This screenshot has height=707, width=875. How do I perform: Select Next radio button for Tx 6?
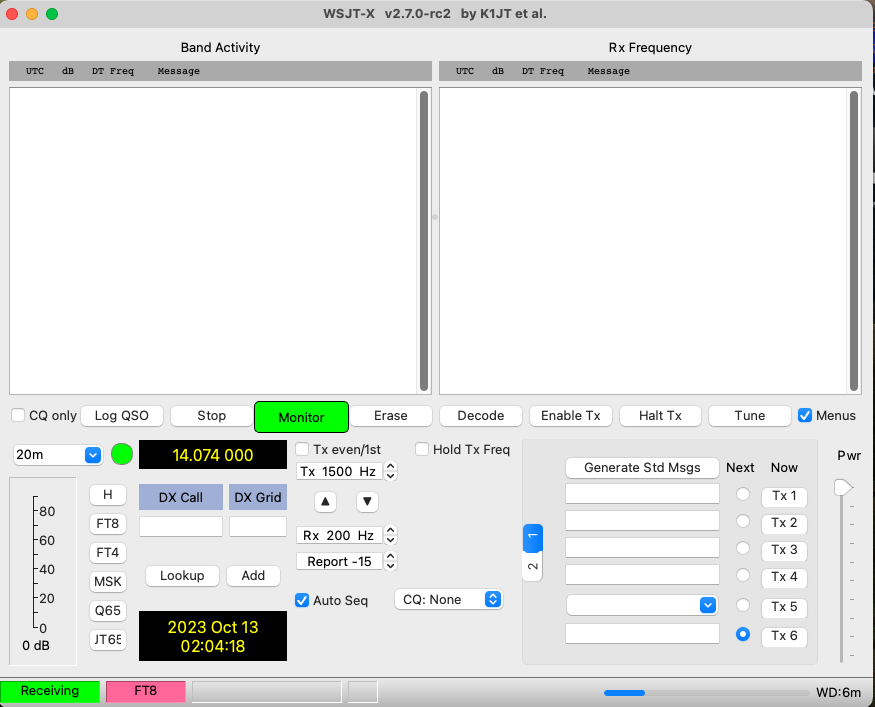coord(743,634)
